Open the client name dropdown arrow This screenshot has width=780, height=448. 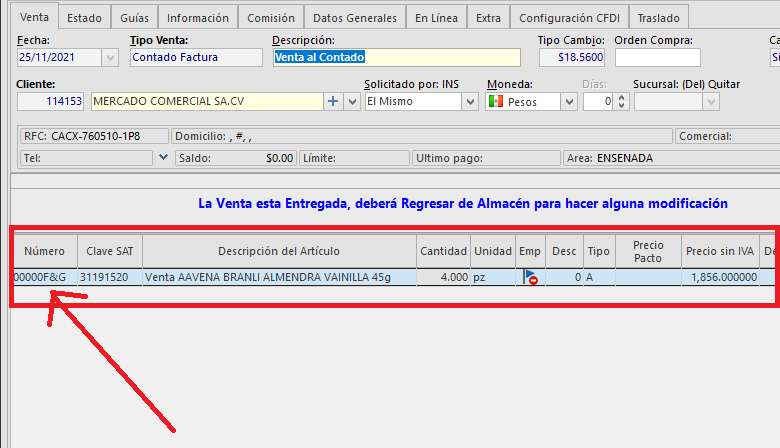(x=352, y=101)
